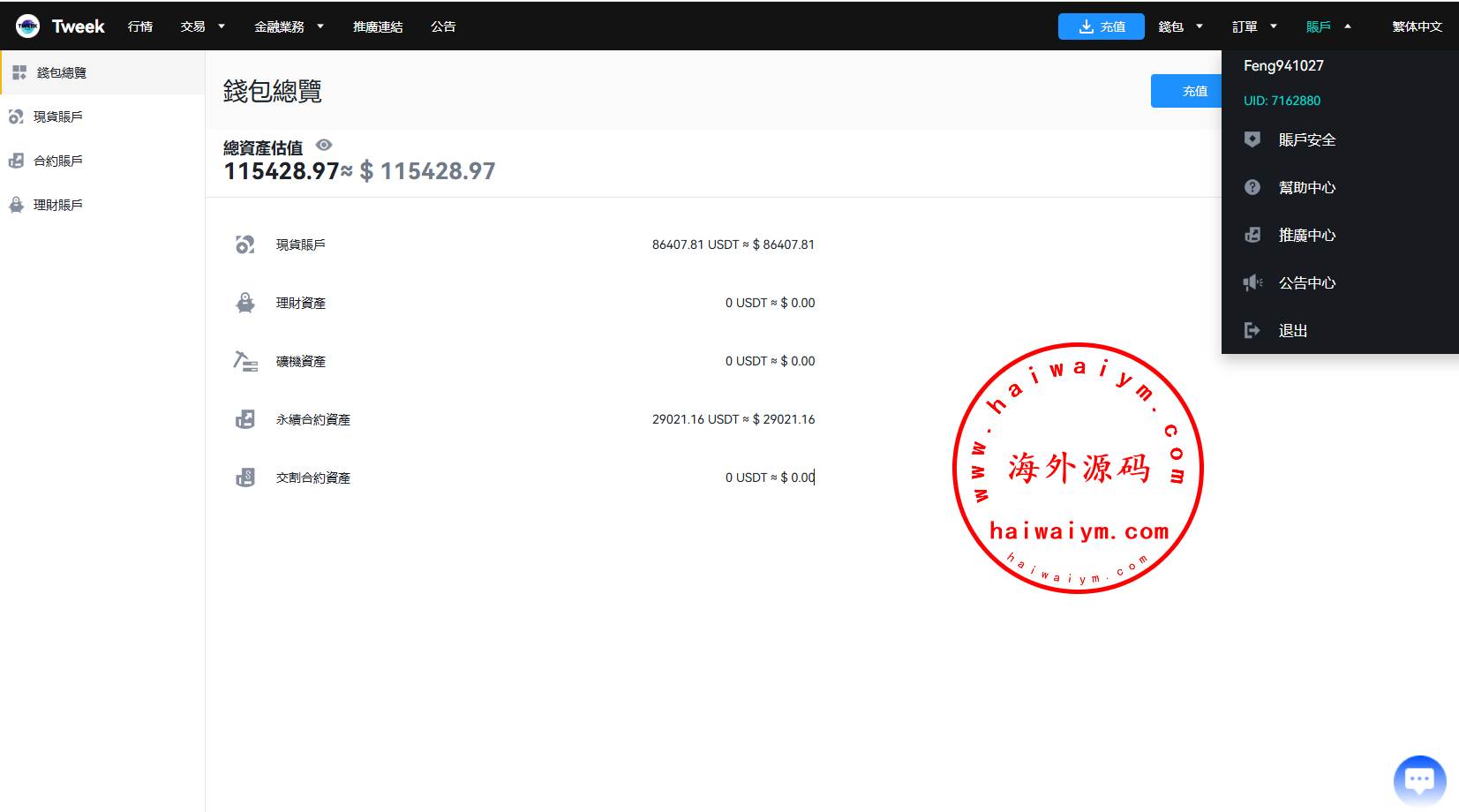Click the 退出 logout icon
Image resolution: width=1459 pixels, height=812 pixels.
(1252, 330)
